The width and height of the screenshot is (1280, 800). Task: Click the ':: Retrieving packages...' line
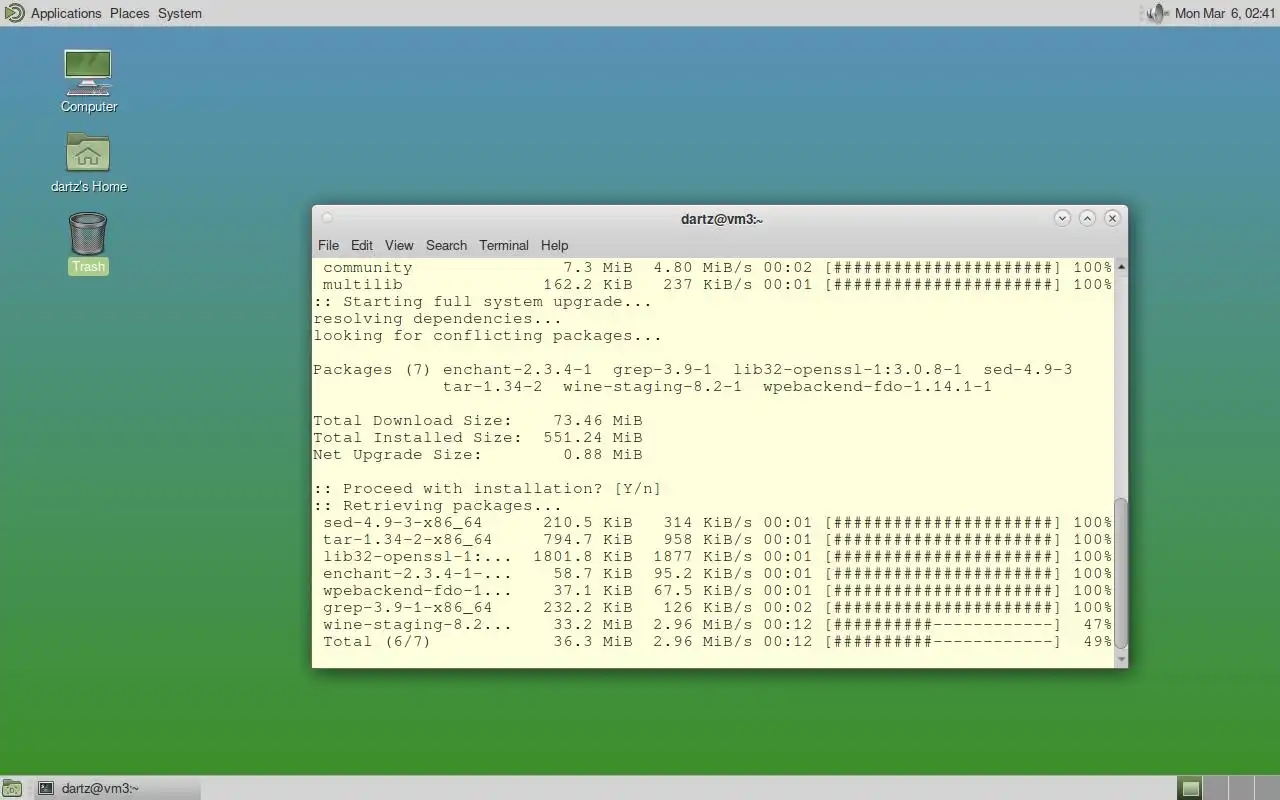(x=437, y=505)
